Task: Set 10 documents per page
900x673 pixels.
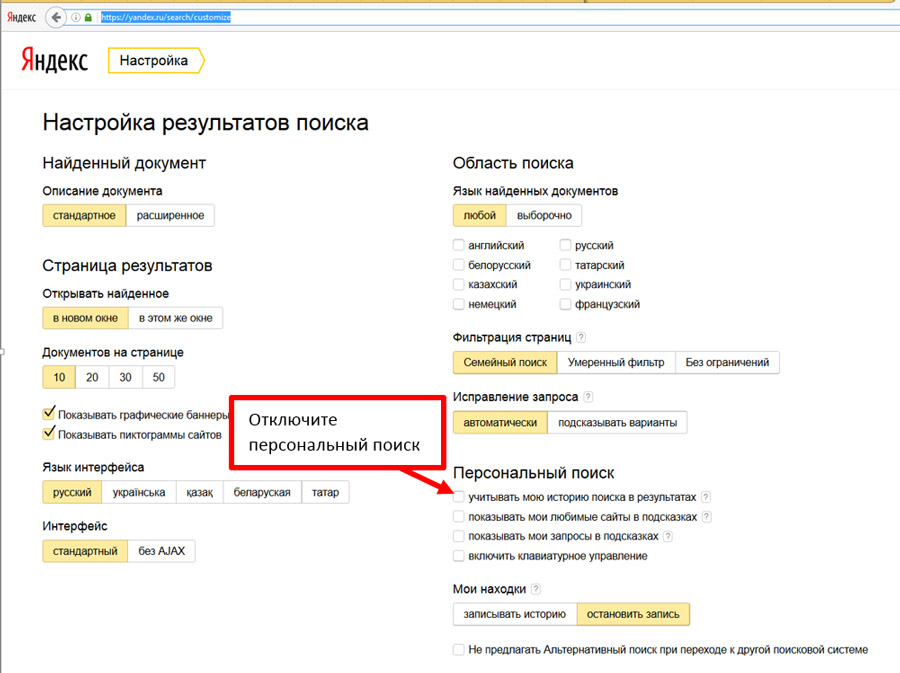Action: click(x=59, y=377)
